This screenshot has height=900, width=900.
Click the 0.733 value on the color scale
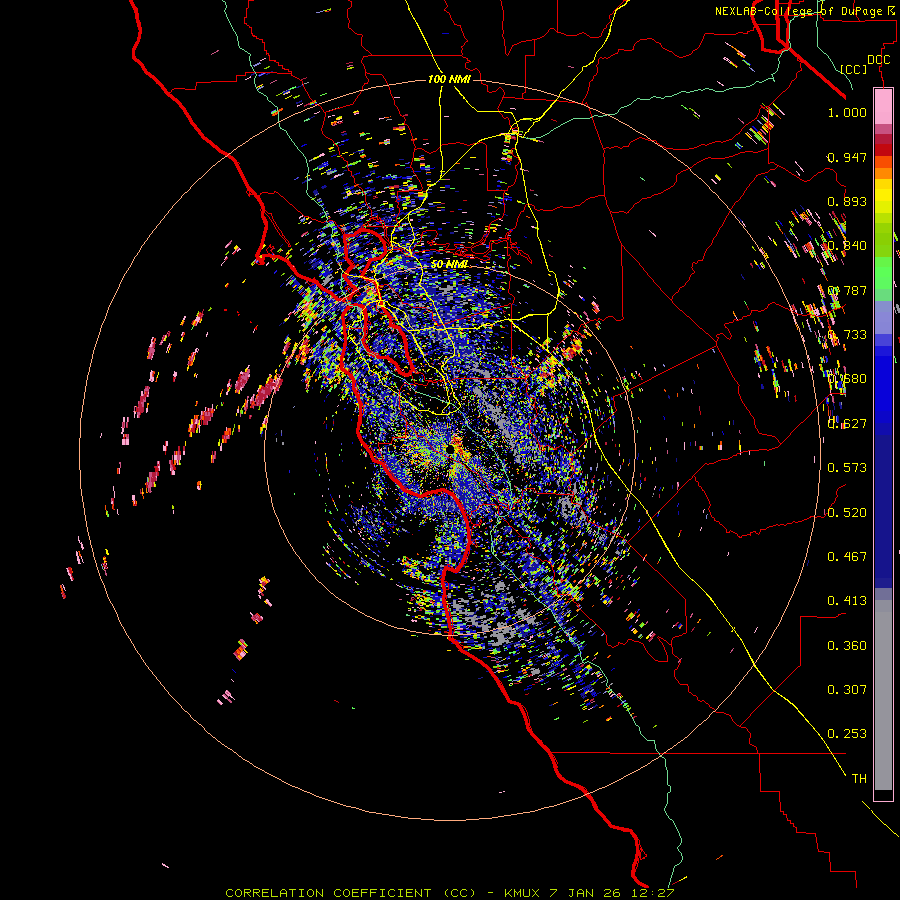coord(847,335)
